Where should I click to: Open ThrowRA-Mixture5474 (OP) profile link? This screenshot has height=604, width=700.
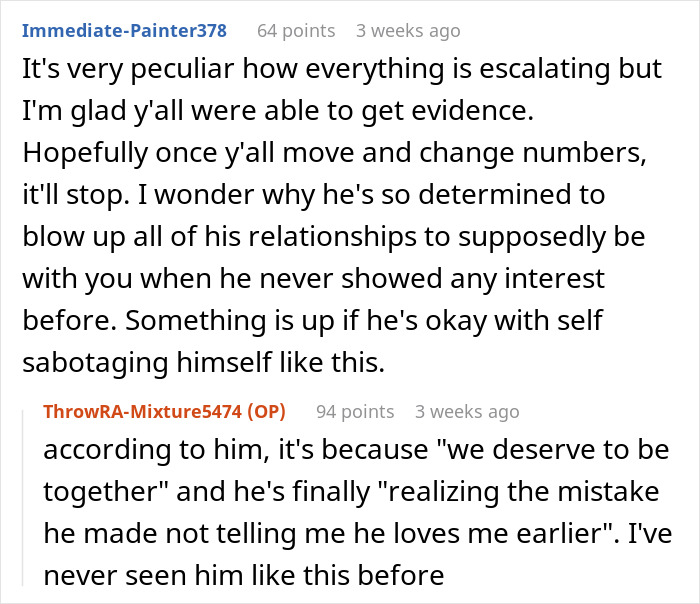[164, 411]
